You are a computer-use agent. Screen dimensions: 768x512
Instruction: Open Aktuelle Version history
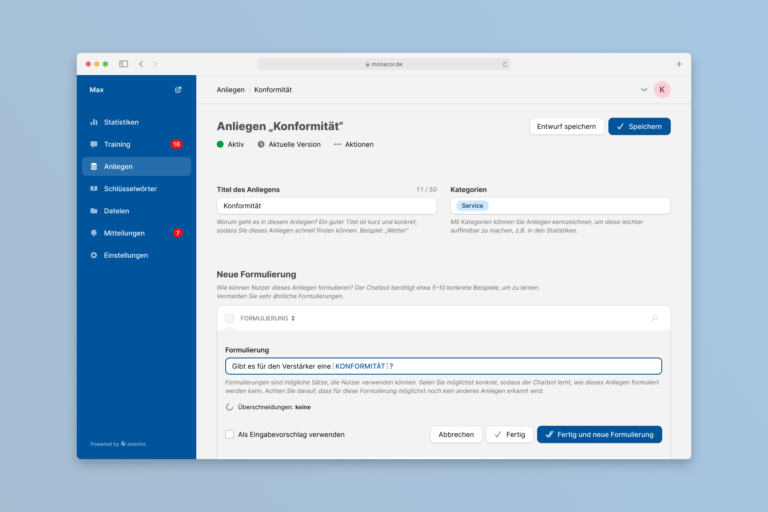[289, 145]
